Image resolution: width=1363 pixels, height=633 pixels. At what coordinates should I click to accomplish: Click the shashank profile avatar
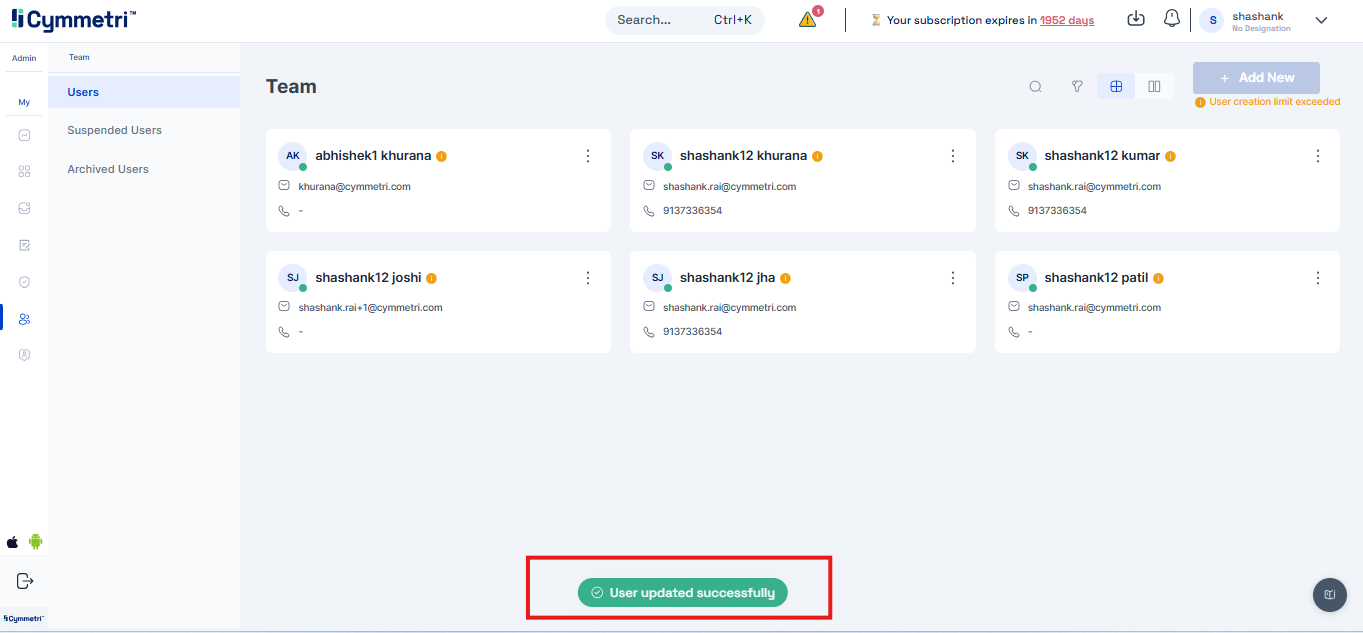1212,20
